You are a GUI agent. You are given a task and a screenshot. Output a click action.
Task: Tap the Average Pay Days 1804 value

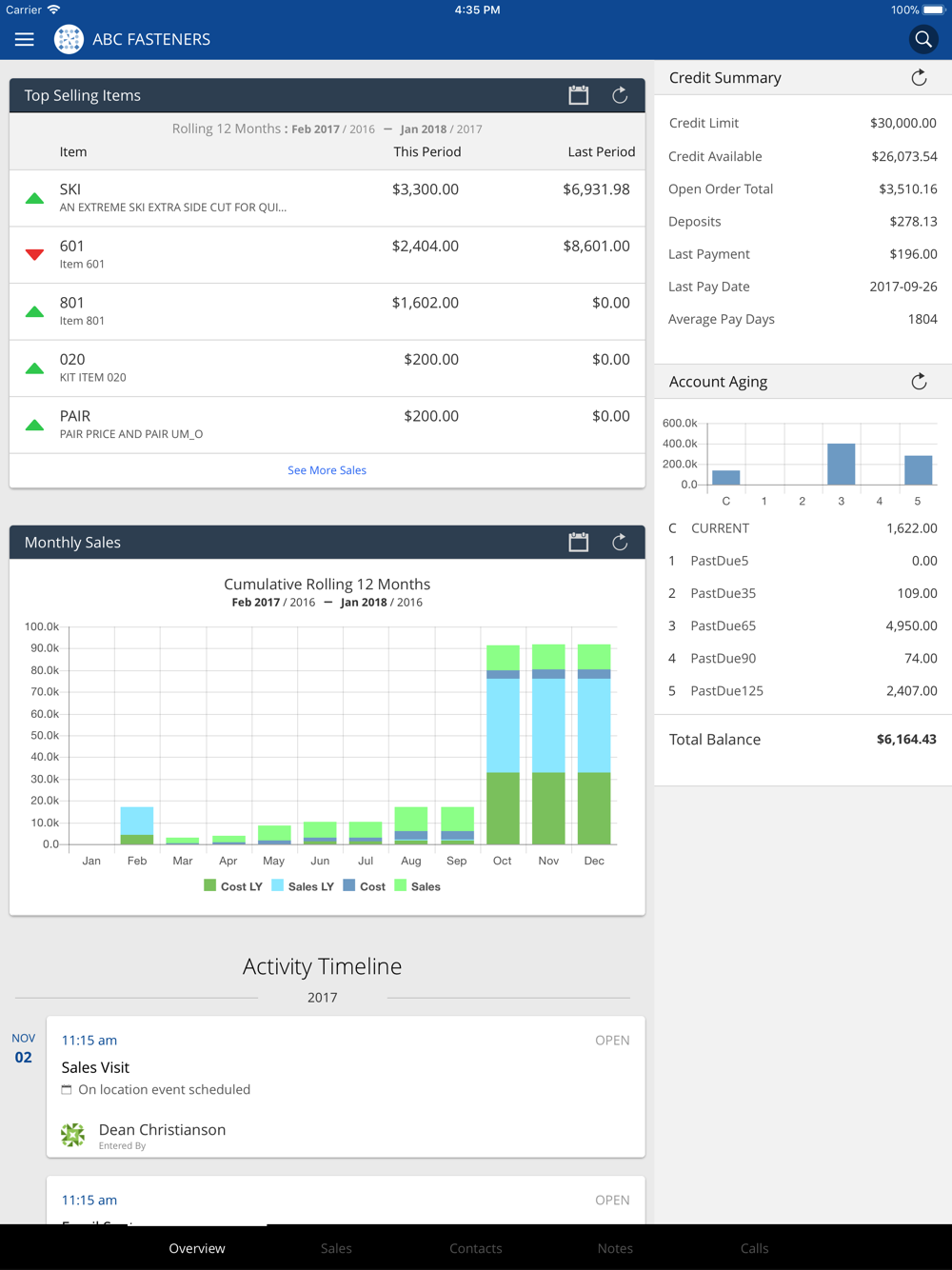[x=922, y=319]
